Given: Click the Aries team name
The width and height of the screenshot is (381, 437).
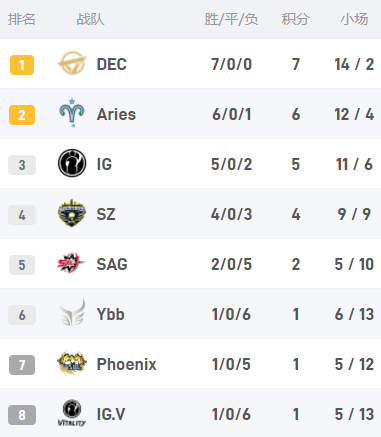Looking at the screenshot, I should tap(116, 114).
